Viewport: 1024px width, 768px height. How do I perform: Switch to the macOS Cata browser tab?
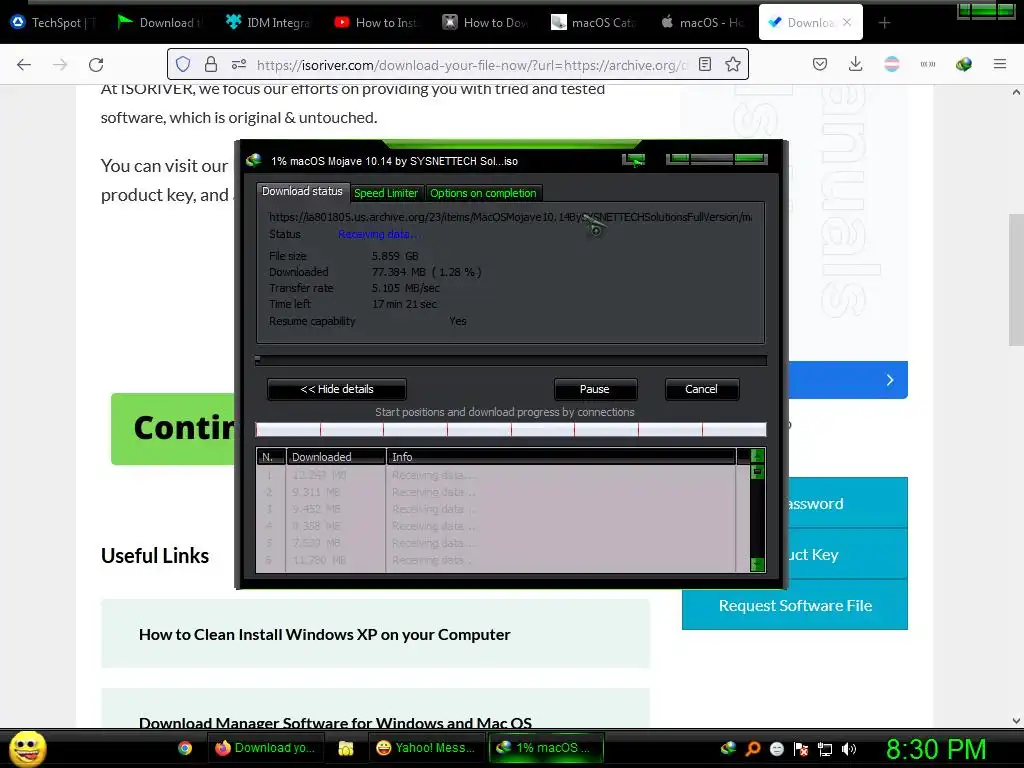click(592, 23)
